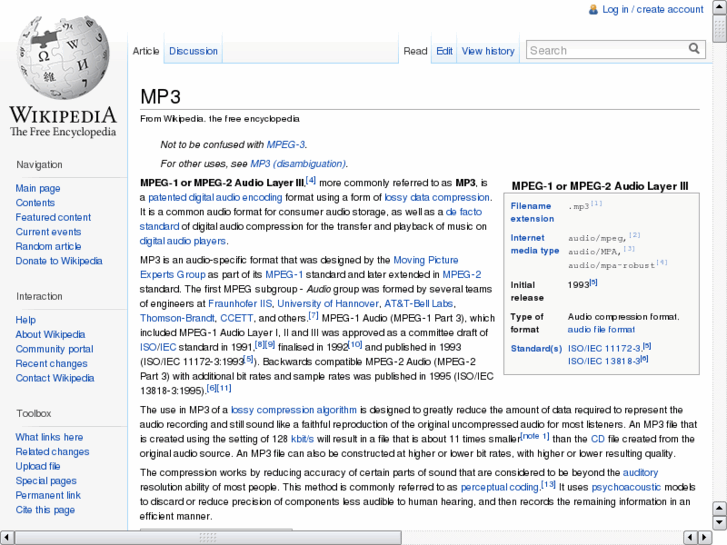Click What links here in Toolbox
This screenshot has width=727, height=545.
[49, 437]
